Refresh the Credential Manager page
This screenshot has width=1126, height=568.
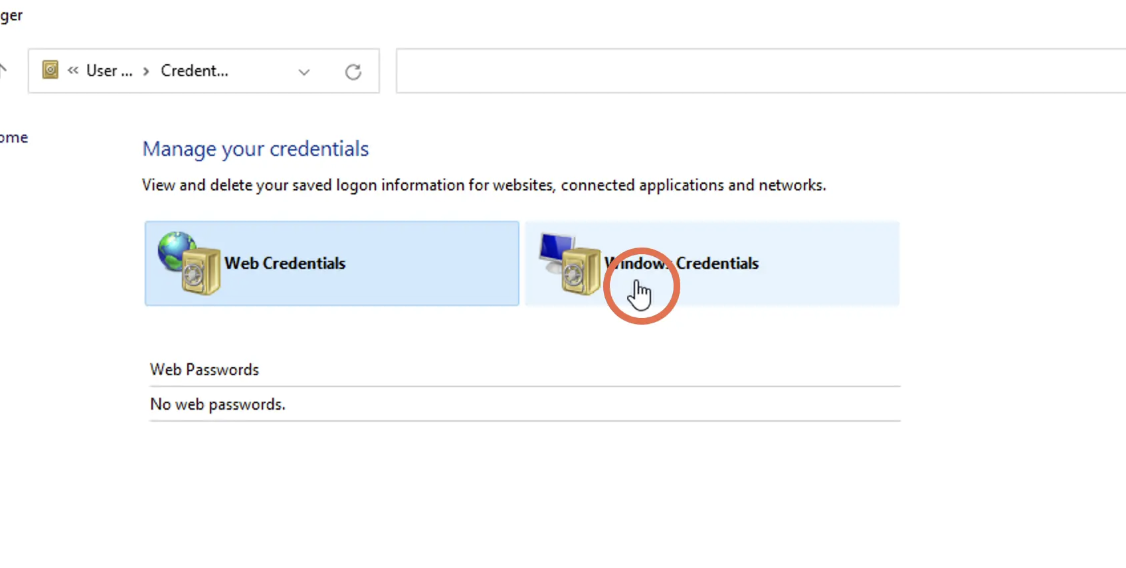coord(353,72)
